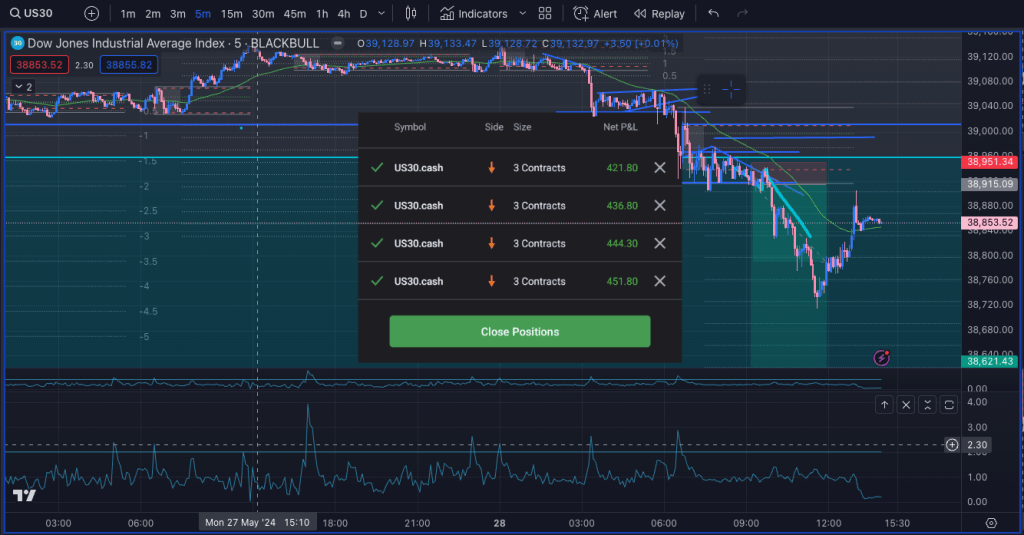Open the candlestick chart type icon
The width and height of the screenshot is (1024, 535).
(411, 14)
